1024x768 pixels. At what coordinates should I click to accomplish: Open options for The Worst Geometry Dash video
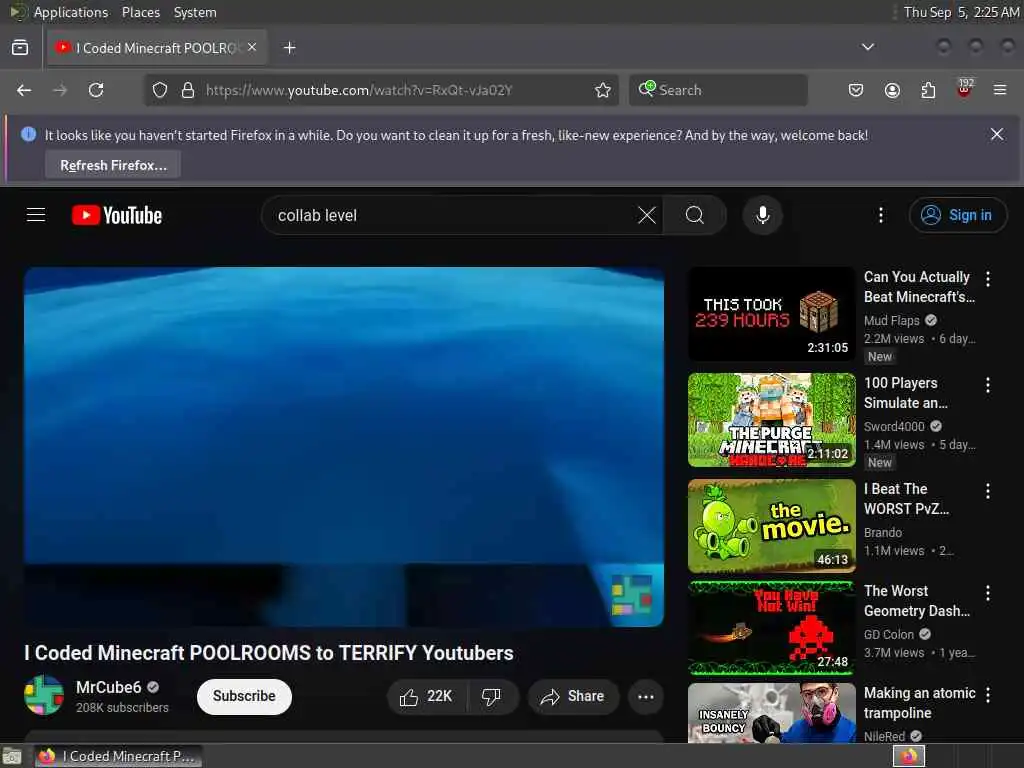[988, 593]
